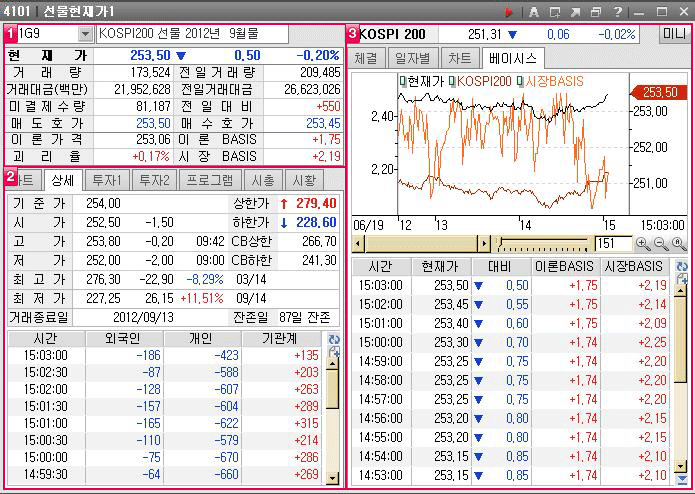Click the KOSPI200 선물 2012년 9월물 name field
695x494 pixels.
(x=192, y=34)
